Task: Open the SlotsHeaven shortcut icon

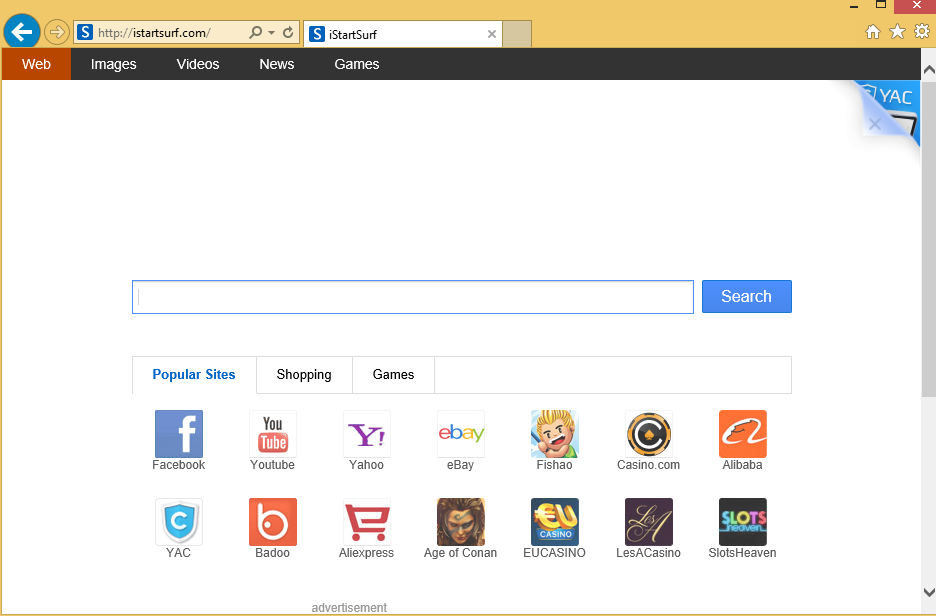Action: pyautogui.click(x=742, y=522)
